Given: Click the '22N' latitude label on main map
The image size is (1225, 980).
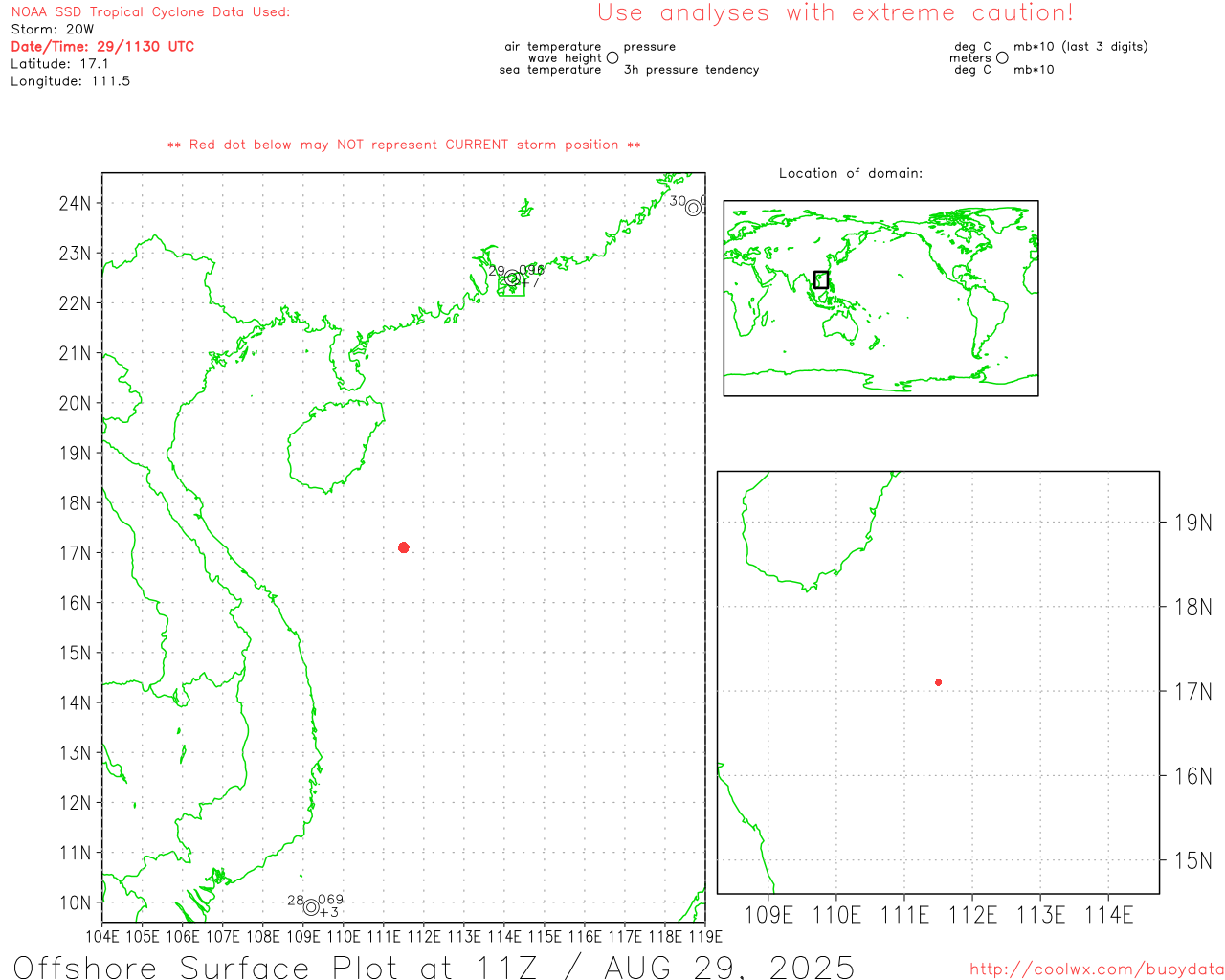Looking at the screenshot, I should pos(75,303).
